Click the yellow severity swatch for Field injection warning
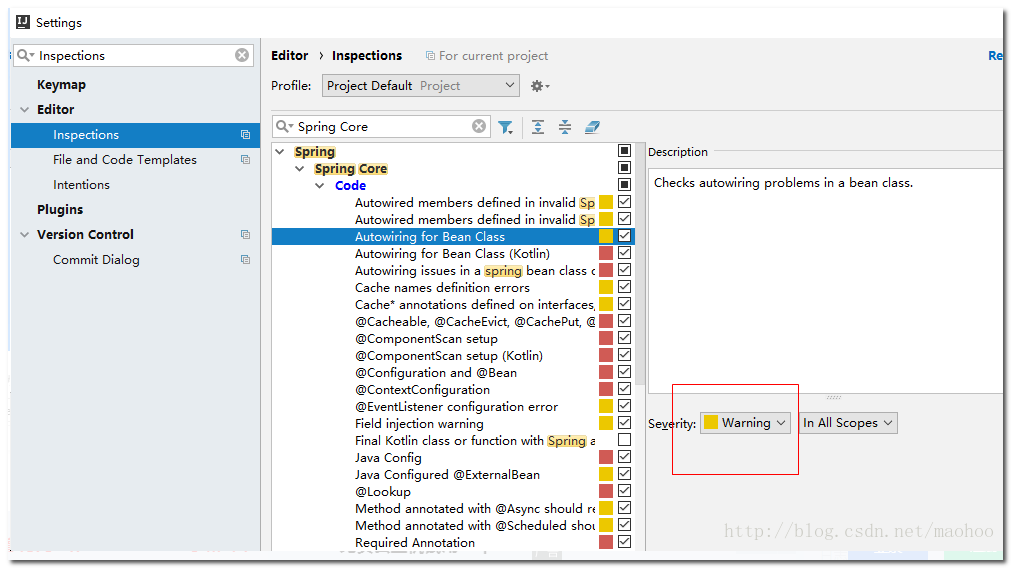Image resolution: width=1011 pixels, height=568 pixels. click(606, 423)
